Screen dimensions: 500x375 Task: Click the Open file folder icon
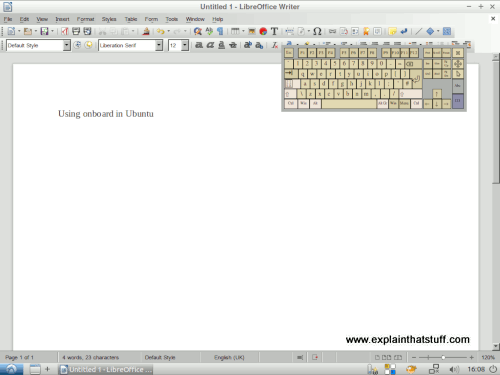point(28,31)
